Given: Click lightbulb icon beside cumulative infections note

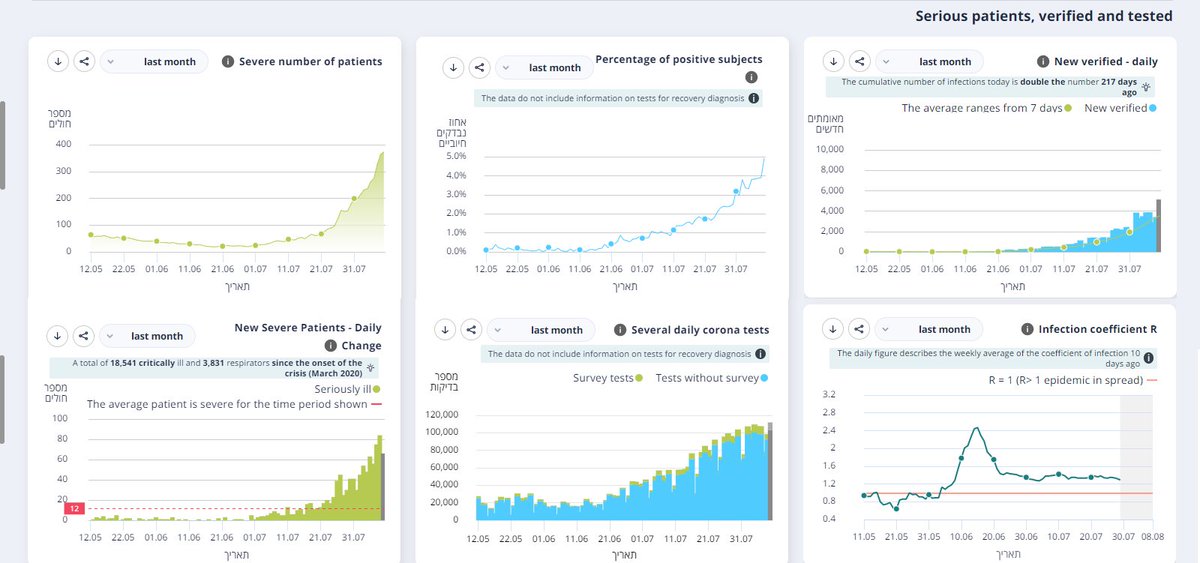Looking at the screenshot, I should (1145, 89).
